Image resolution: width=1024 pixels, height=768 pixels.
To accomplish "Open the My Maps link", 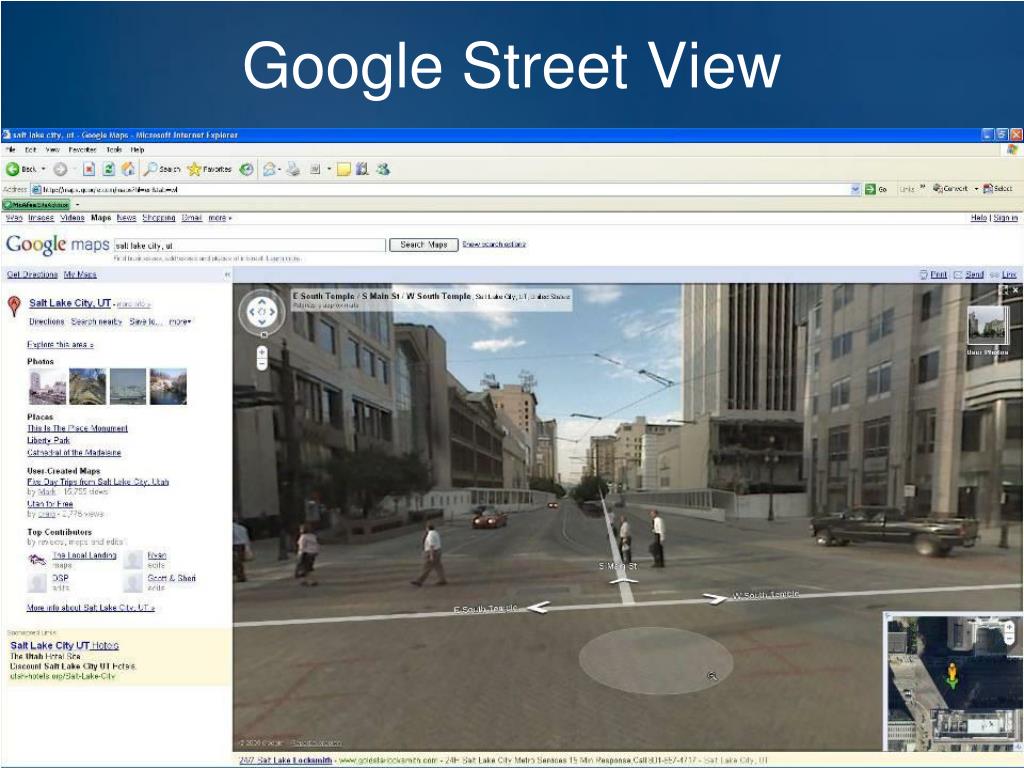I will (x=80, y=275).
